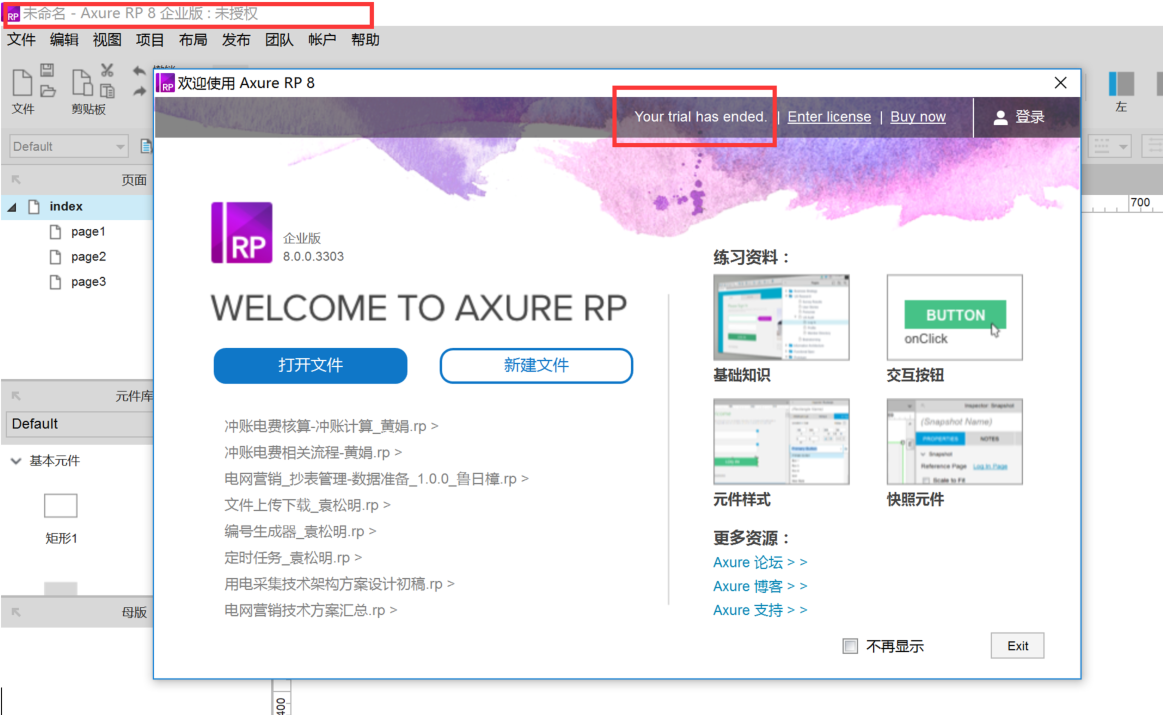Viewport: 1163px width, 715px height.
Task: Open the Axure 论坛 link
Action: [760, 562]
